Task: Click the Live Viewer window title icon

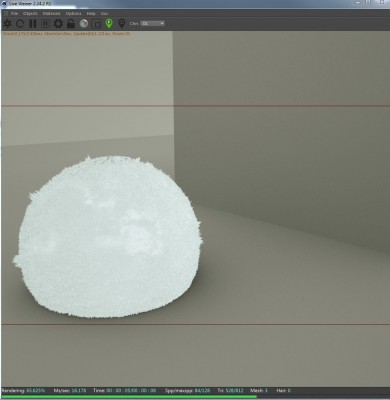Action: pos(4,3)
